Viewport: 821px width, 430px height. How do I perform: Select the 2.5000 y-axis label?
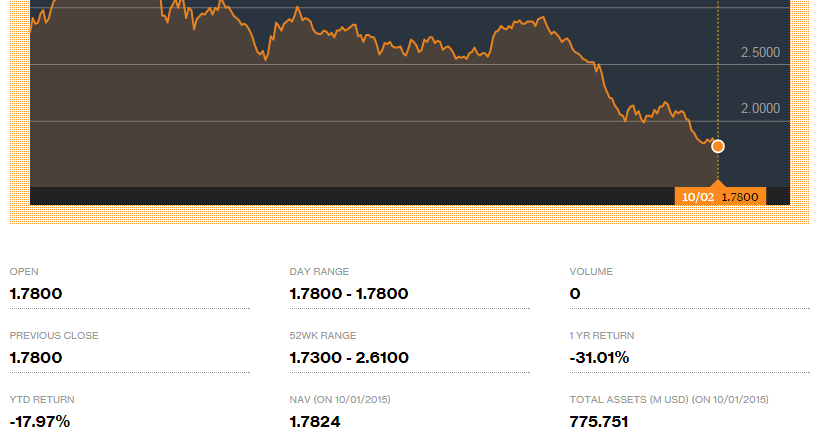pos(760,52)
